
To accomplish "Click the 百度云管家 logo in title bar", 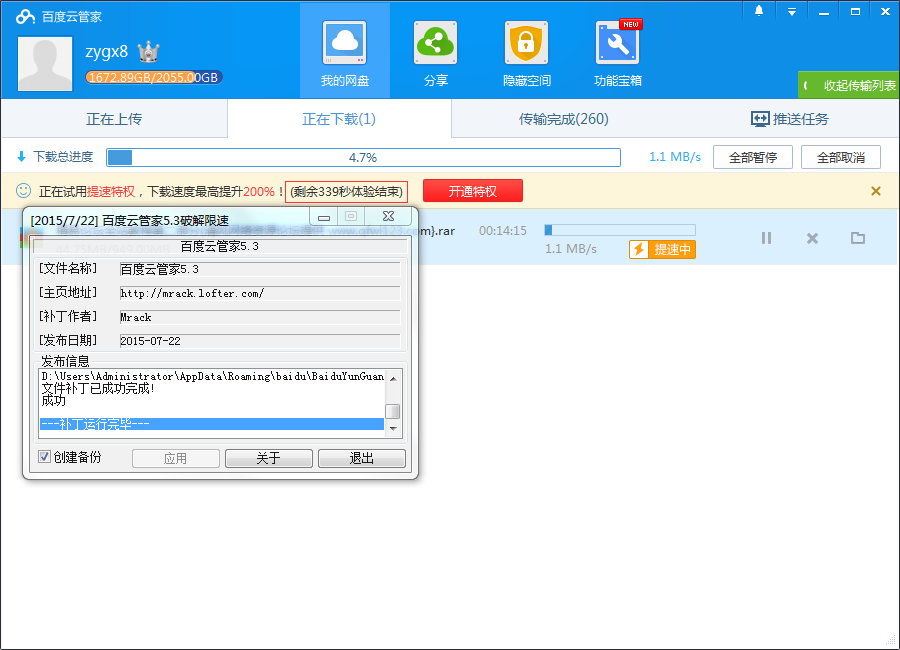I will coord(26,17).
